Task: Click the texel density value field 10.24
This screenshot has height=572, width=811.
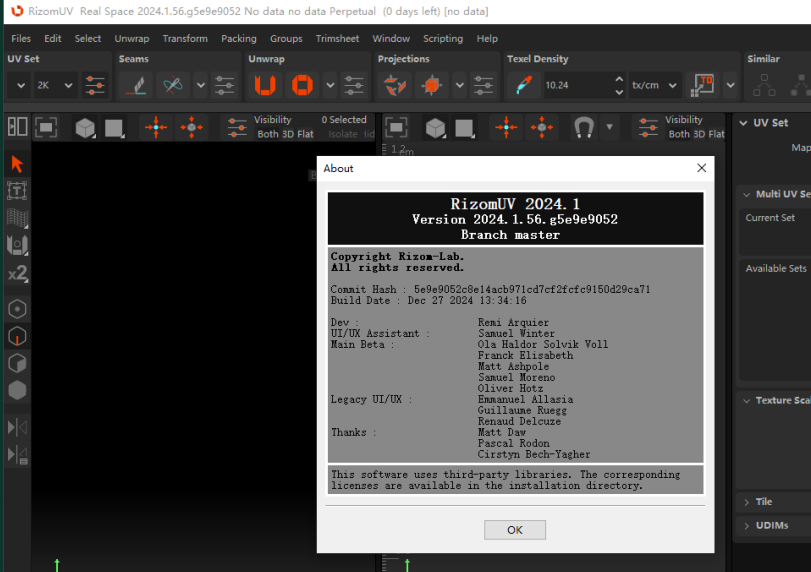Action: pyautogui.click(x=577, y=85)
